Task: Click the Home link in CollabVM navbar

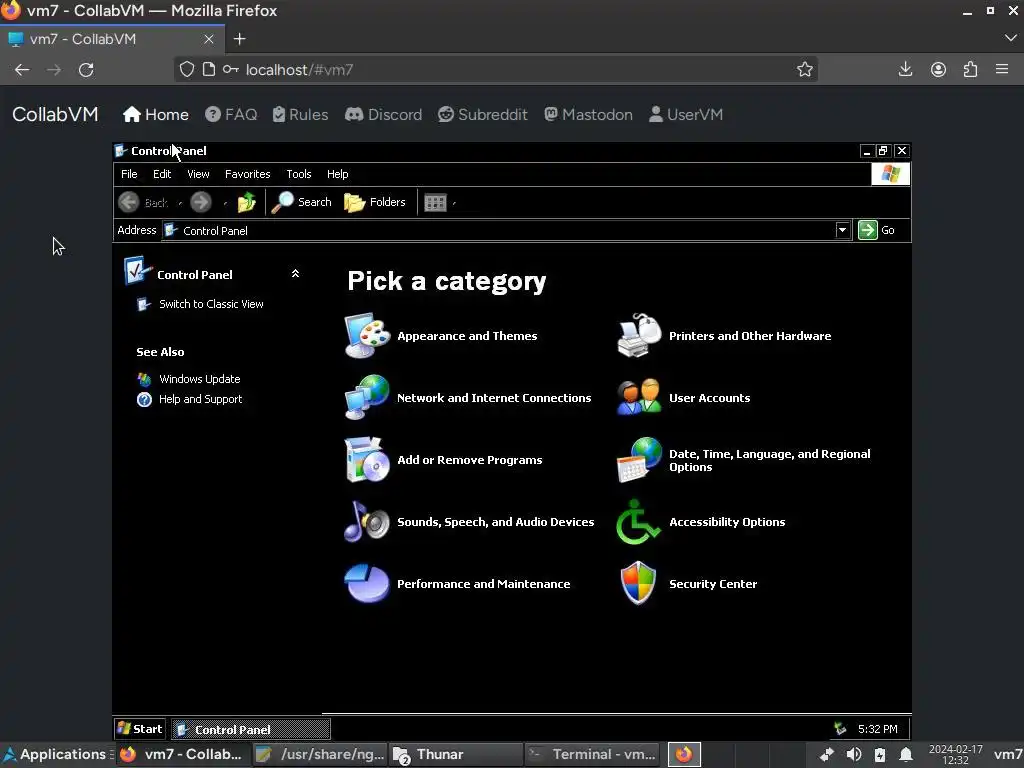Action: pos(155,114)
